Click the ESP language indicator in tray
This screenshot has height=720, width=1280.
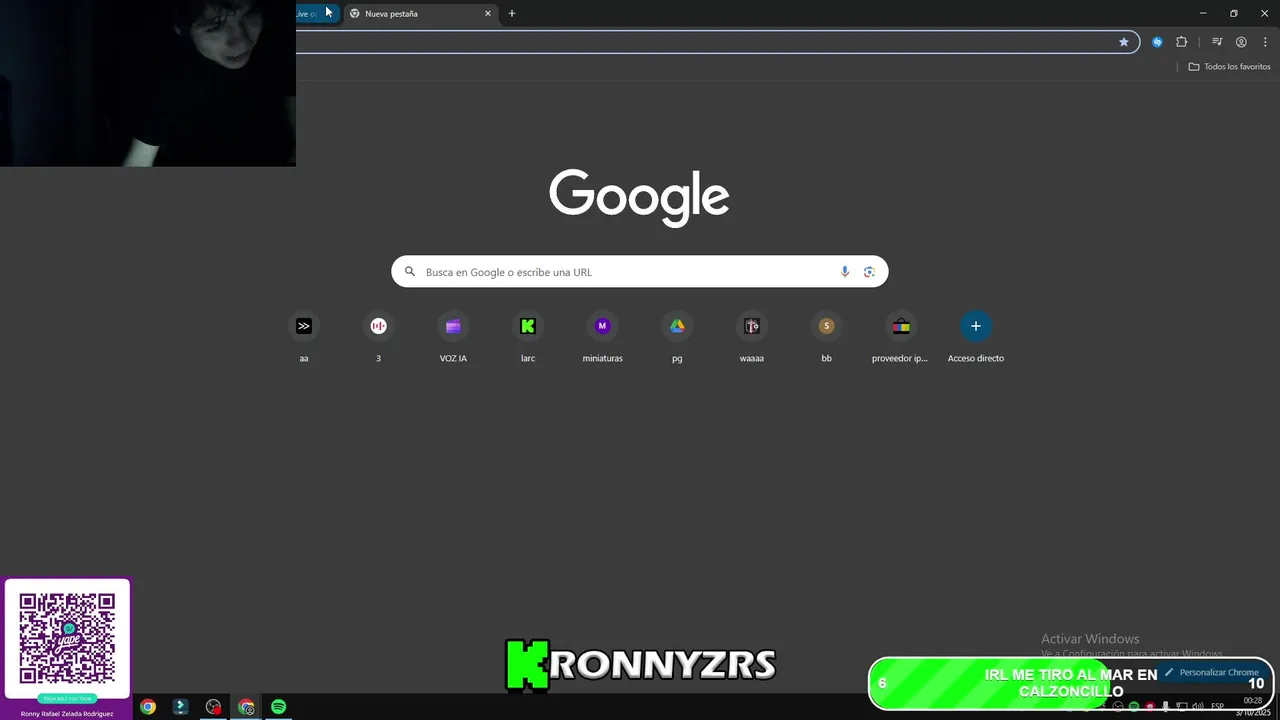coord(1217,707)
